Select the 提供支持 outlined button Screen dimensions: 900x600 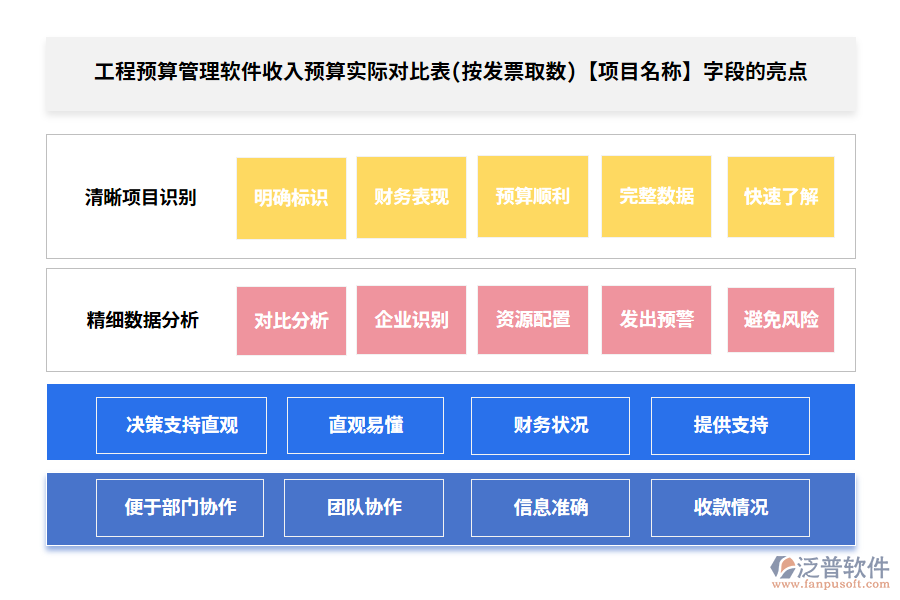point(731,425)
